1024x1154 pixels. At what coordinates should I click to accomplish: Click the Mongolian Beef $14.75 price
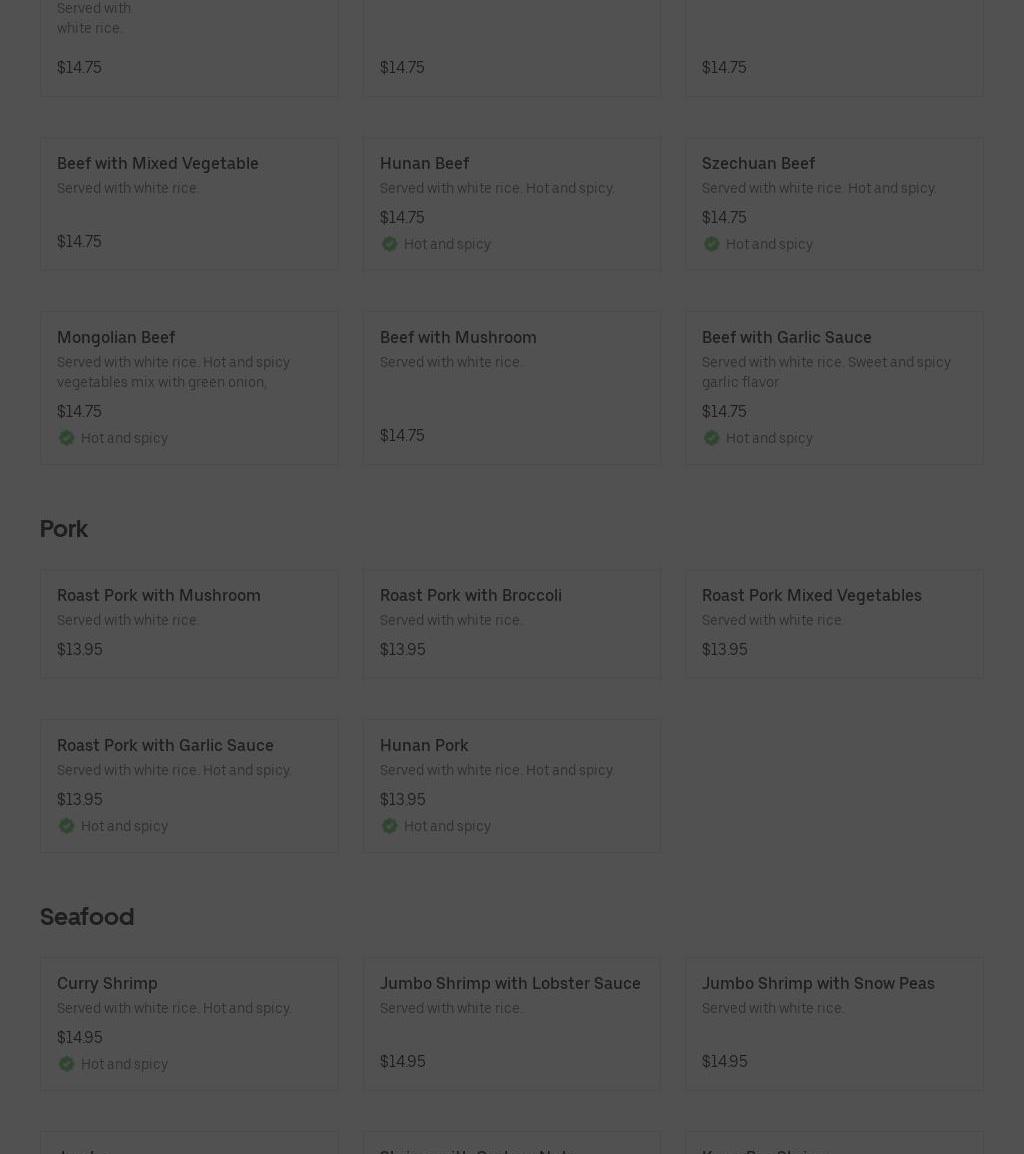79,412
